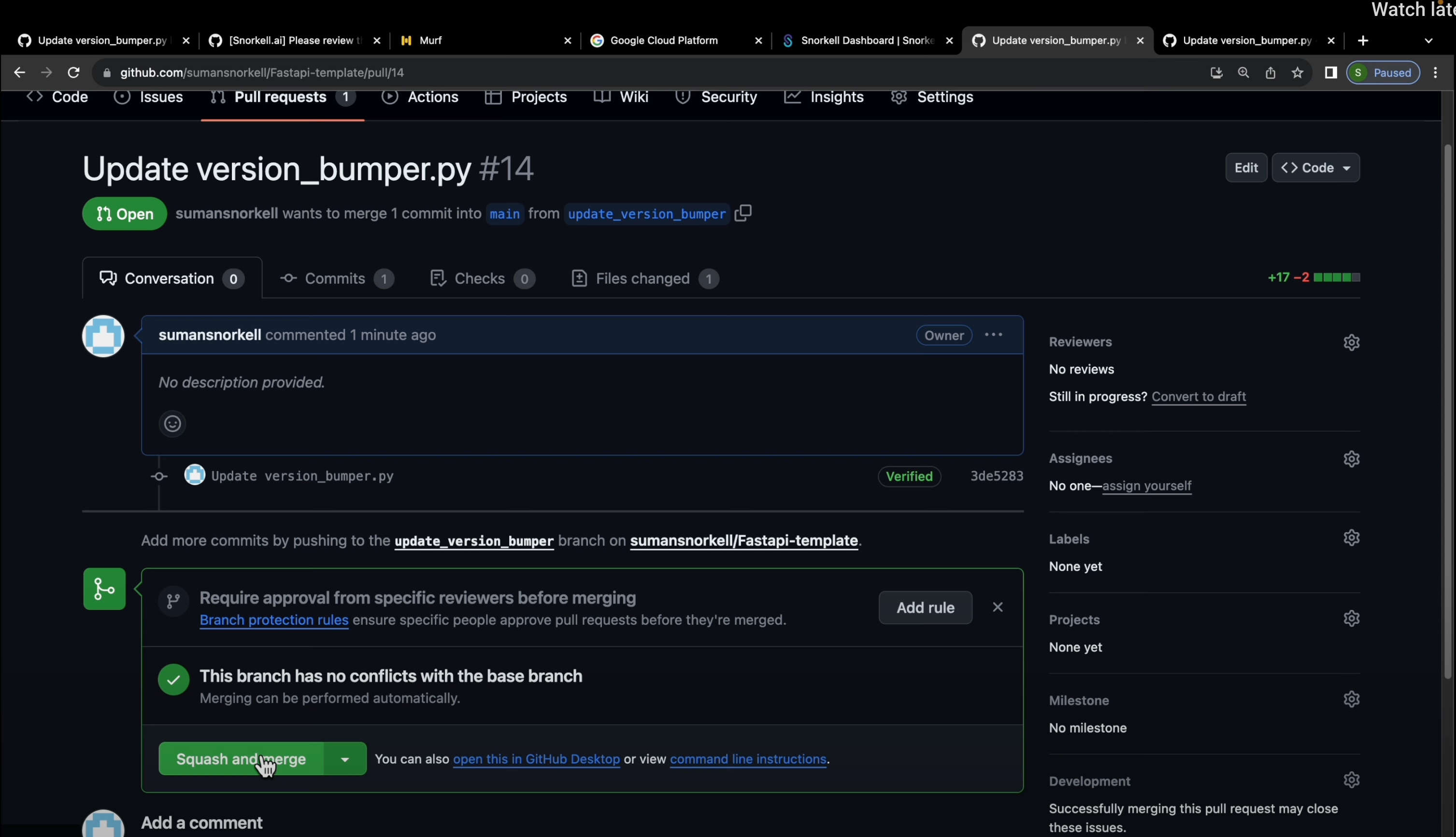Open the comment options kebab menu
Viewport: 1456px width, 837px height.
tap(994, 334)
